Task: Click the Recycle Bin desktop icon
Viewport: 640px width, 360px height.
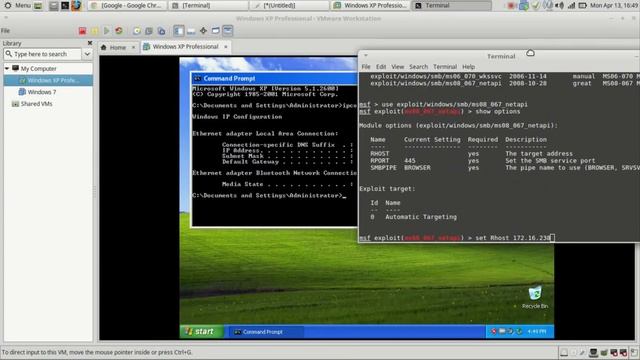Action: (x=535, y=297)
